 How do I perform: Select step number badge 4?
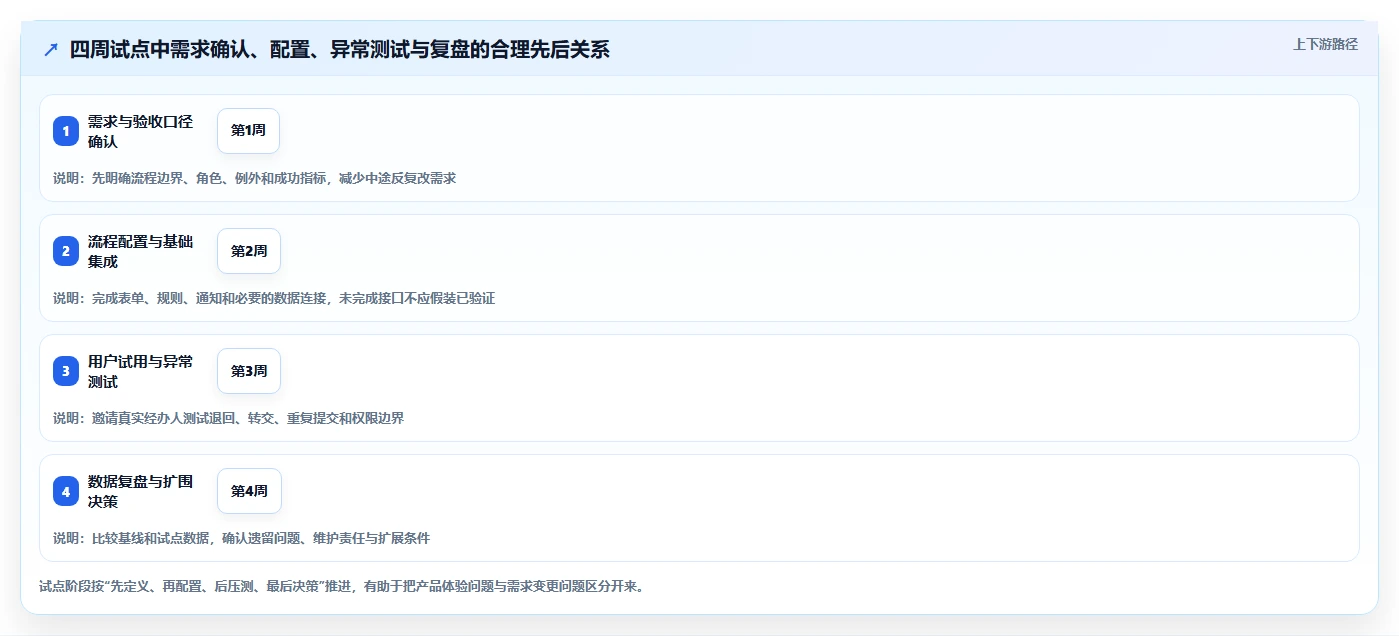pos(66,491)
